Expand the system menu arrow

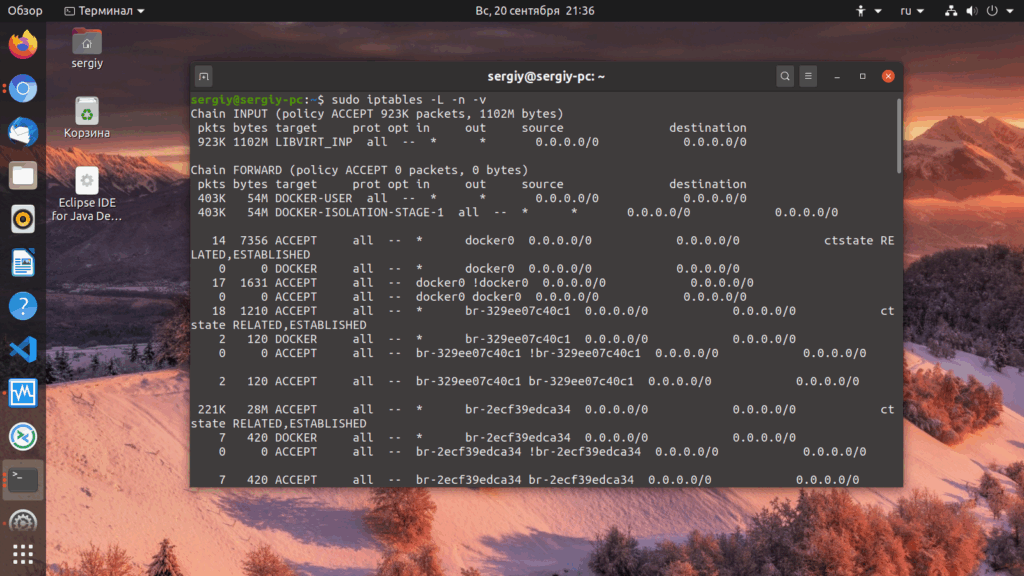[x=1010, y=10]
